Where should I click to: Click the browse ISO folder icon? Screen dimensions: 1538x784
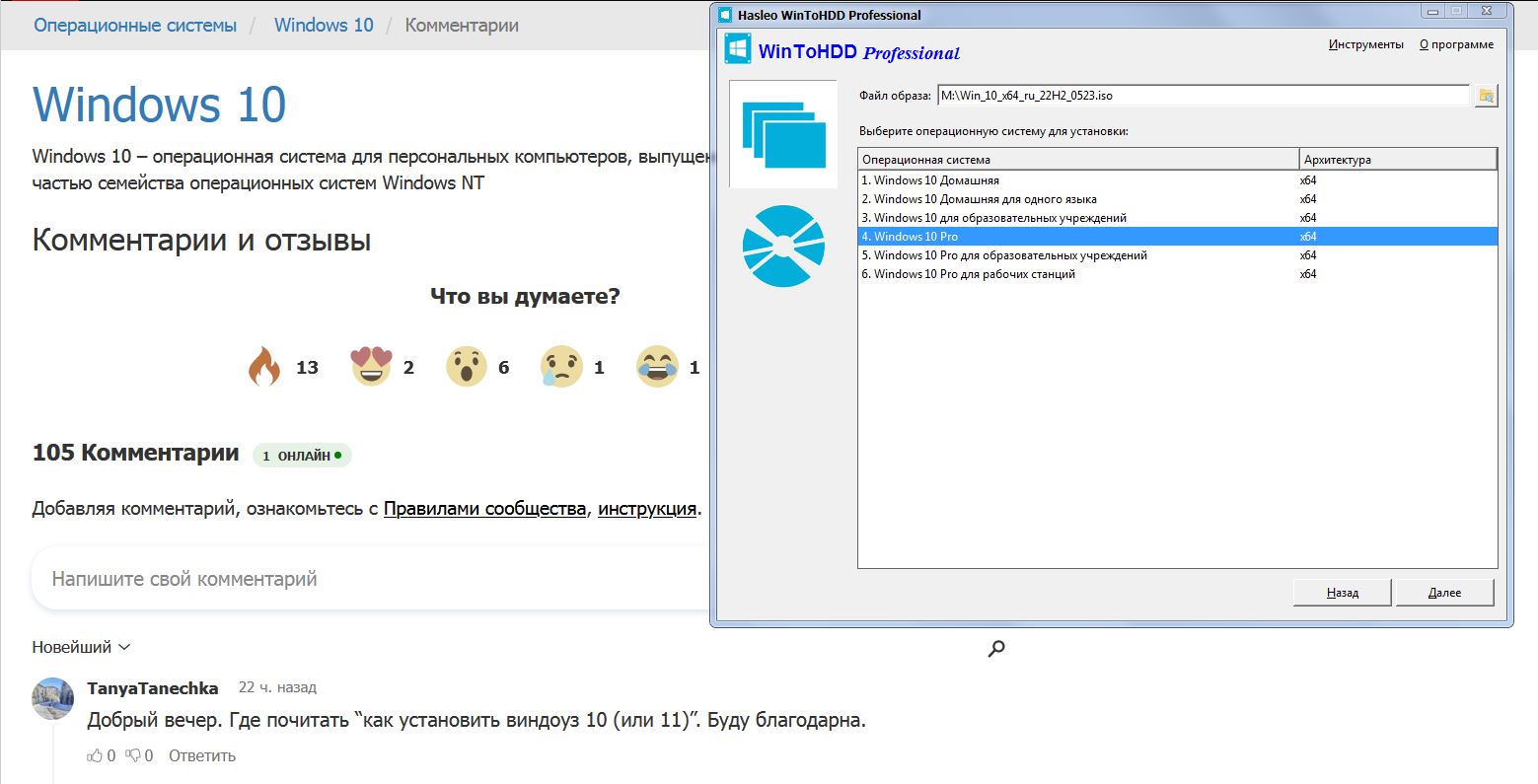(x=1486, y=96)
